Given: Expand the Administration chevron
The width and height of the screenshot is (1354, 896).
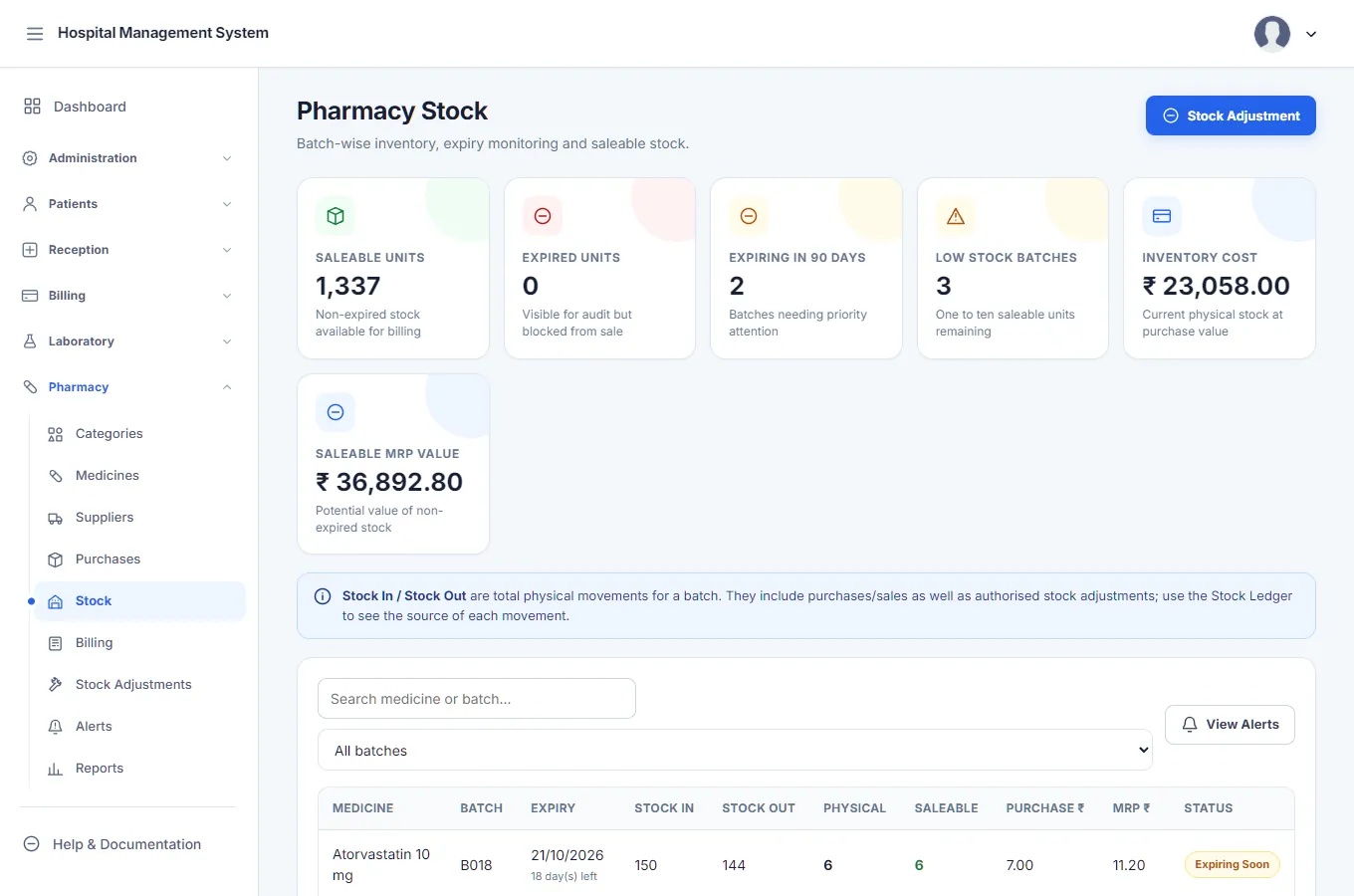Looking at the screenshot, I should (x=227, y=158).
